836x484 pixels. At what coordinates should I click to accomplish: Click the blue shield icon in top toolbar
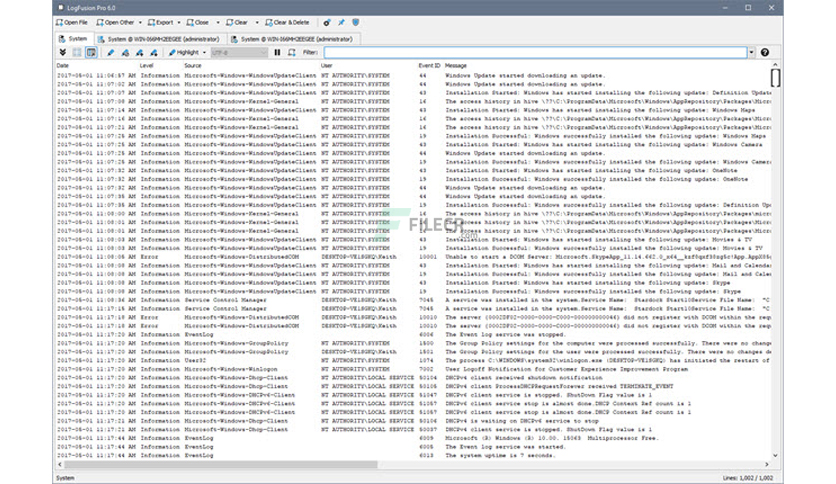[x=356, y=22]
